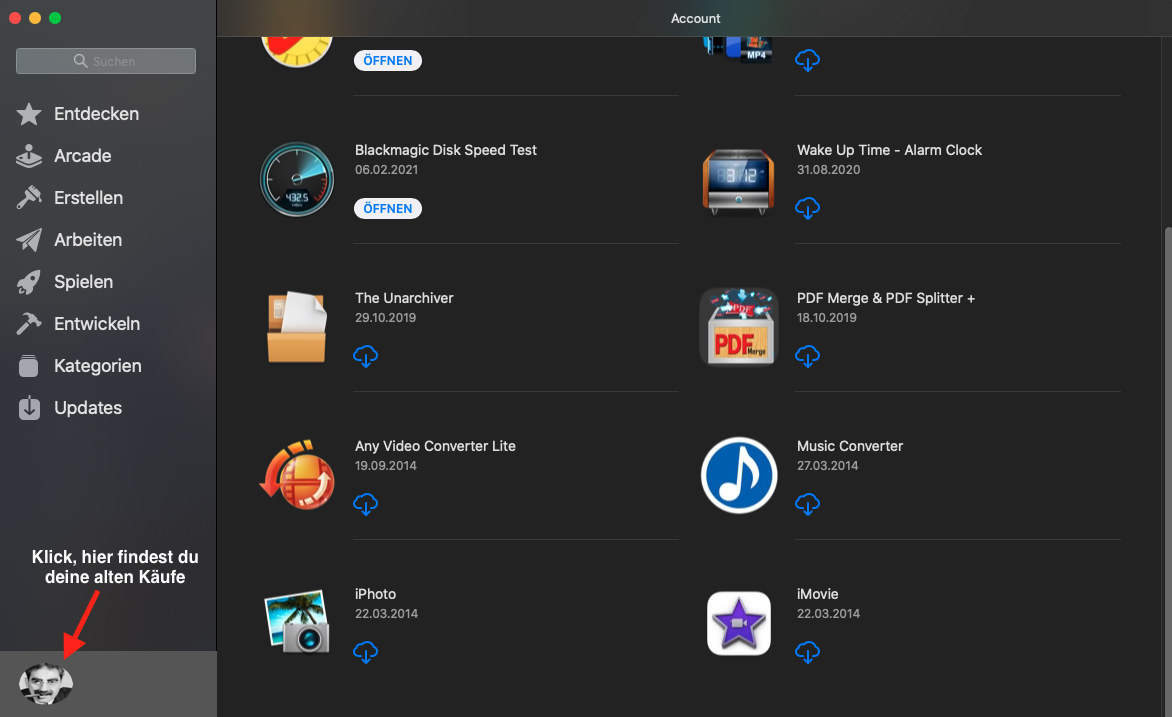Download iMovie via cloud icon

(807, 652)
